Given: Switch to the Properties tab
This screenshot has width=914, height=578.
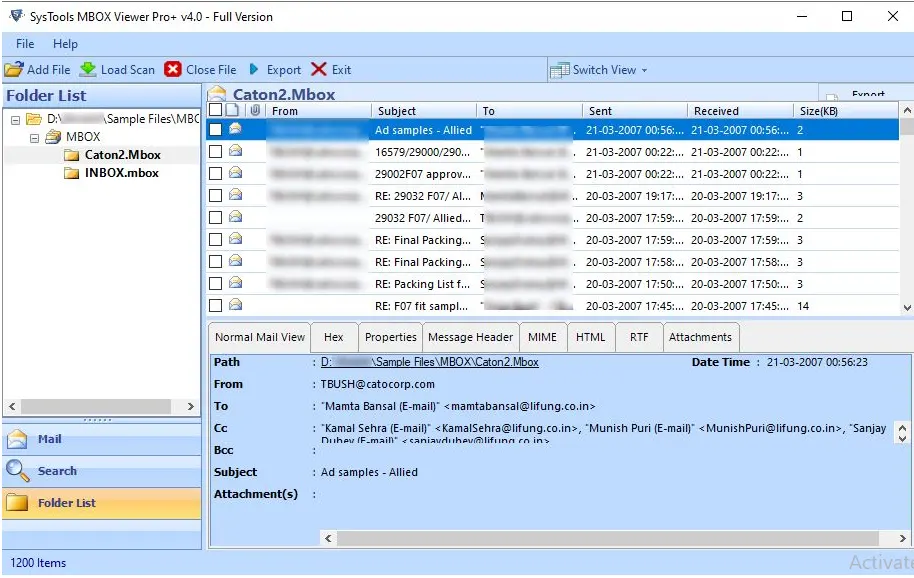Looking at the screenshot, I should pyautogui.click(x=391, y=337).
